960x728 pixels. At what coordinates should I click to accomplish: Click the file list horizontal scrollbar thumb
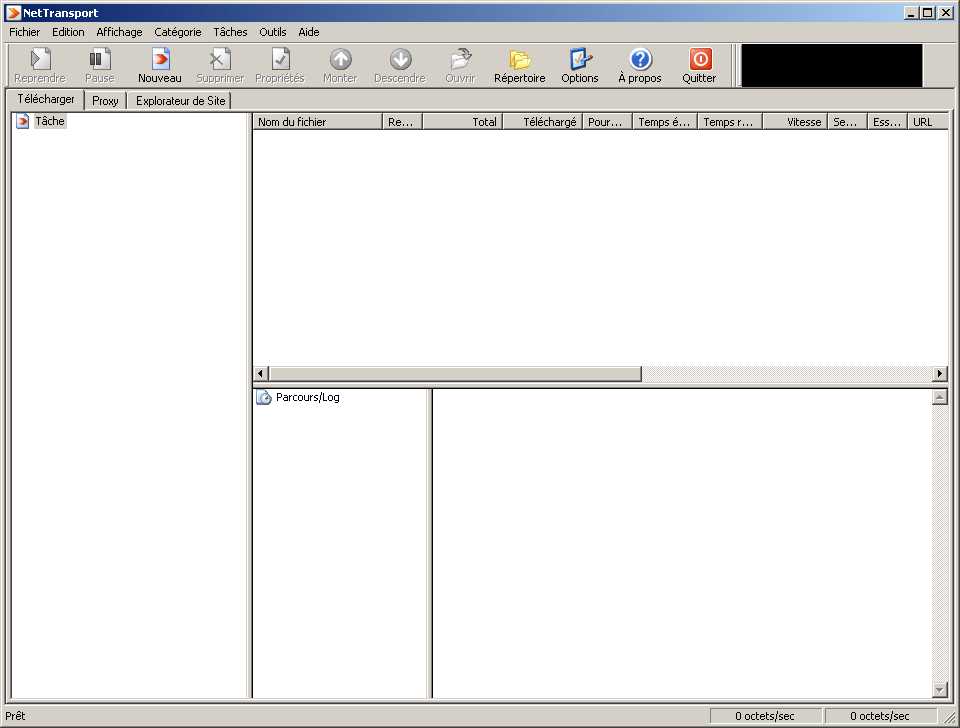click(455, 373)
